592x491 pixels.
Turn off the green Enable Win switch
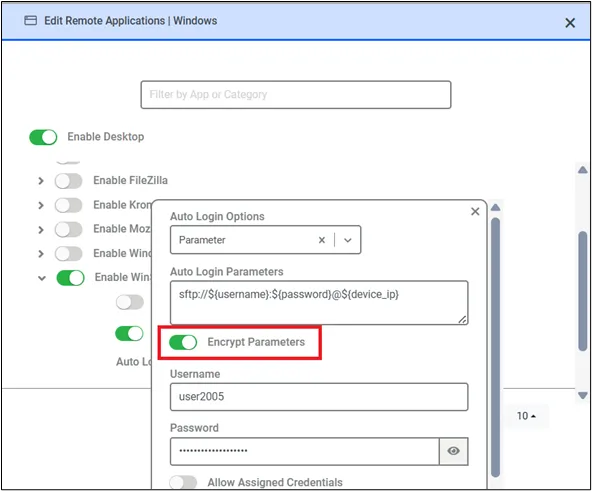click(70, 278)
